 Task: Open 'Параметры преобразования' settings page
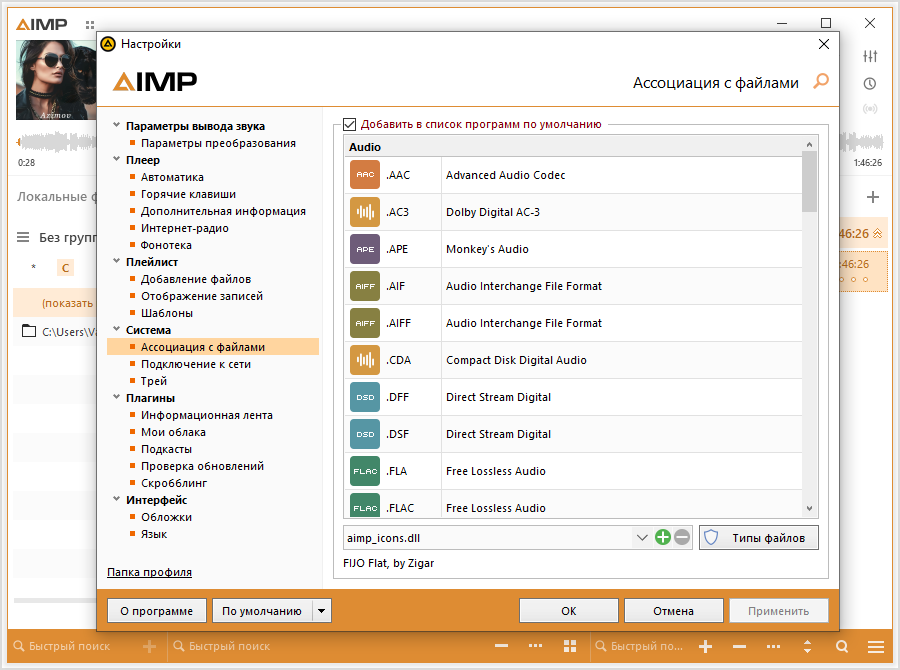218,143
